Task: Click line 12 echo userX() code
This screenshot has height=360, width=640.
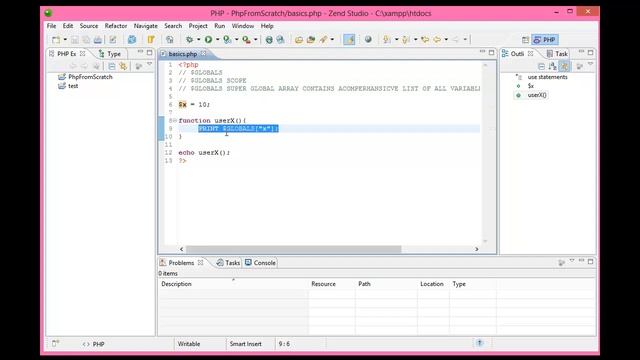Action: 204,153
